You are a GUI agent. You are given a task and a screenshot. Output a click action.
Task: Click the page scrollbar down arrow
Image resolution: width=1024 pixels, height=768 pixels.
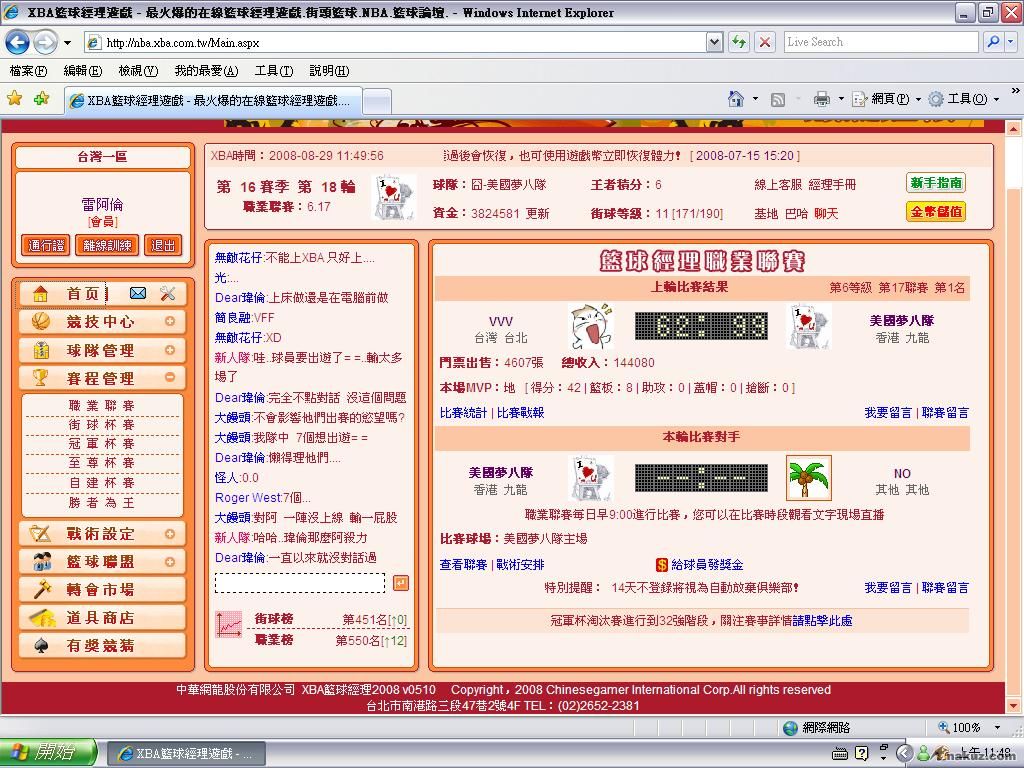1014,705
